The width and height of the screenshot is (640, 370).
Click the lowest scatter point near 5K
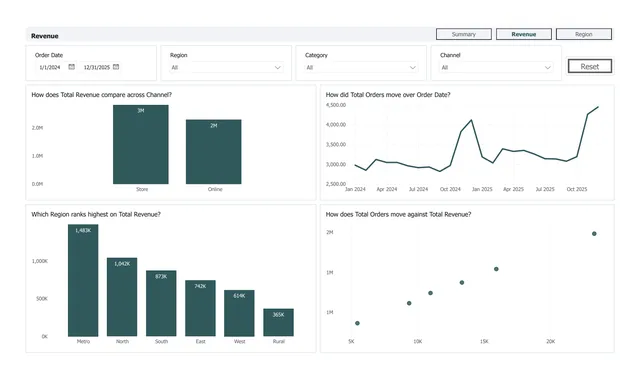(x=358, y=323)
